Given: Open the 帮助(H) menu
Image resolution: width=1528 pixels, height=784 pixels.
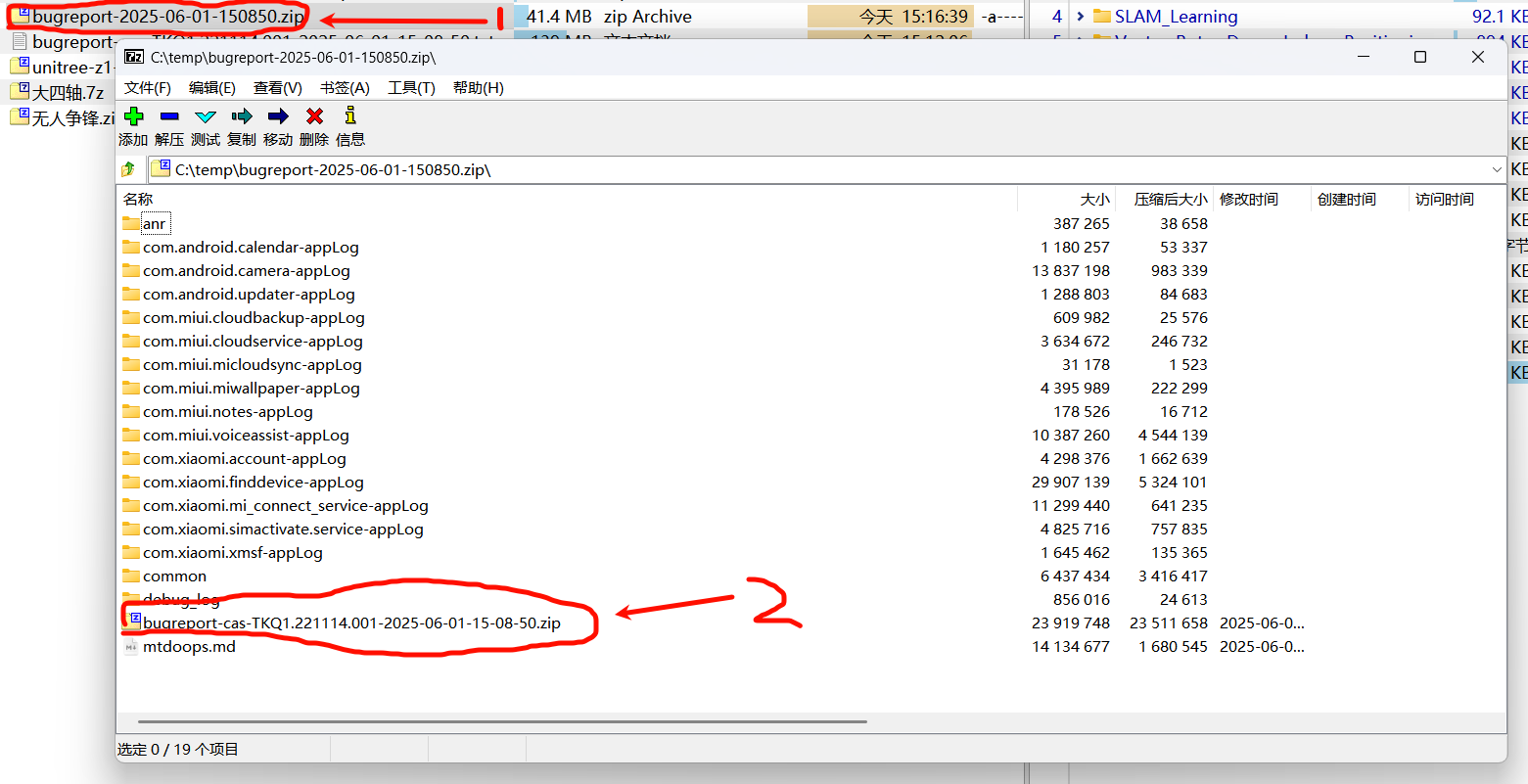Looking at the screenshot, I should tap(479, 88).
